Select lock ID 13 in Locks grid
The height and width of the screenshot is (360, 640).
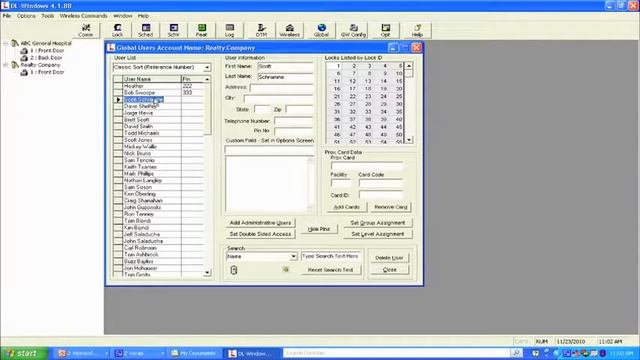pos(368,81)
